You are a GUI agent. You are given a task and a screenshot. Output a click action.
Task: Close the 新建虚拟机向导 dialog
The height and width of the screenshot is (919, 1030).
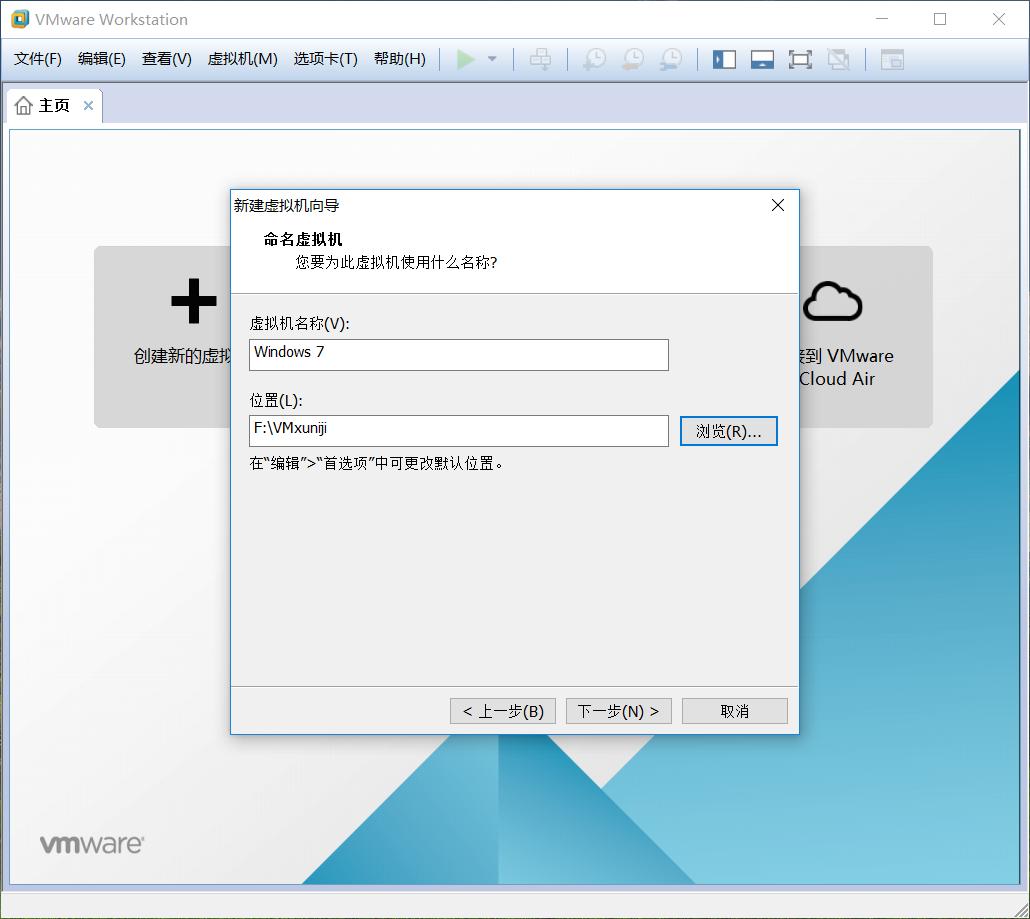pos(778,206)
